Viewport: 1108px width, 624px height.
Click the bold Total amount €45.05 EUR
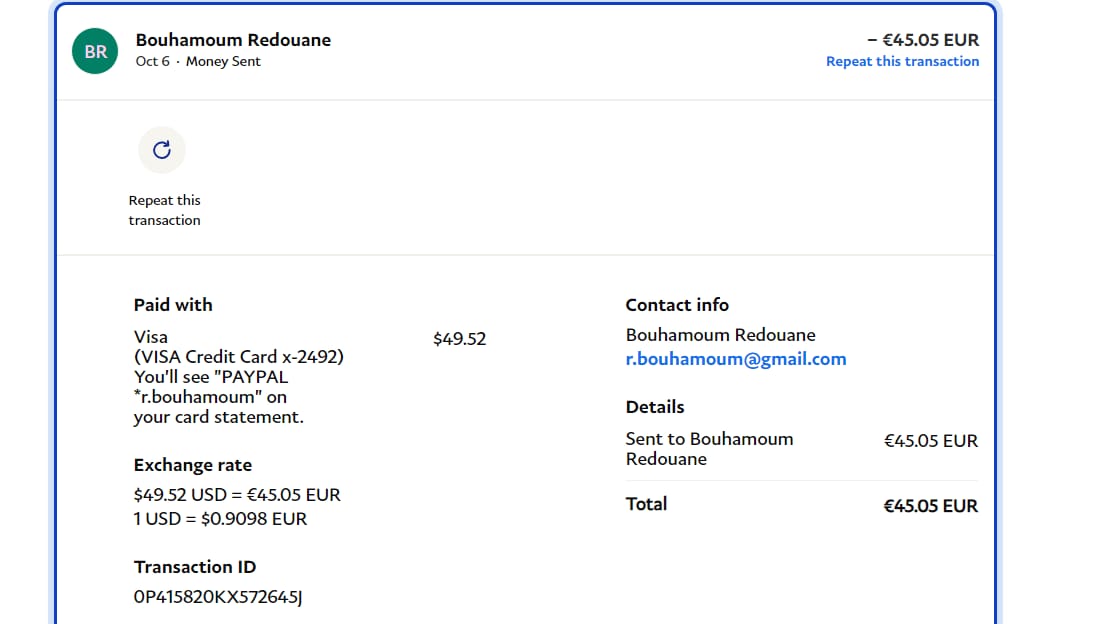[x=930, y=506]
